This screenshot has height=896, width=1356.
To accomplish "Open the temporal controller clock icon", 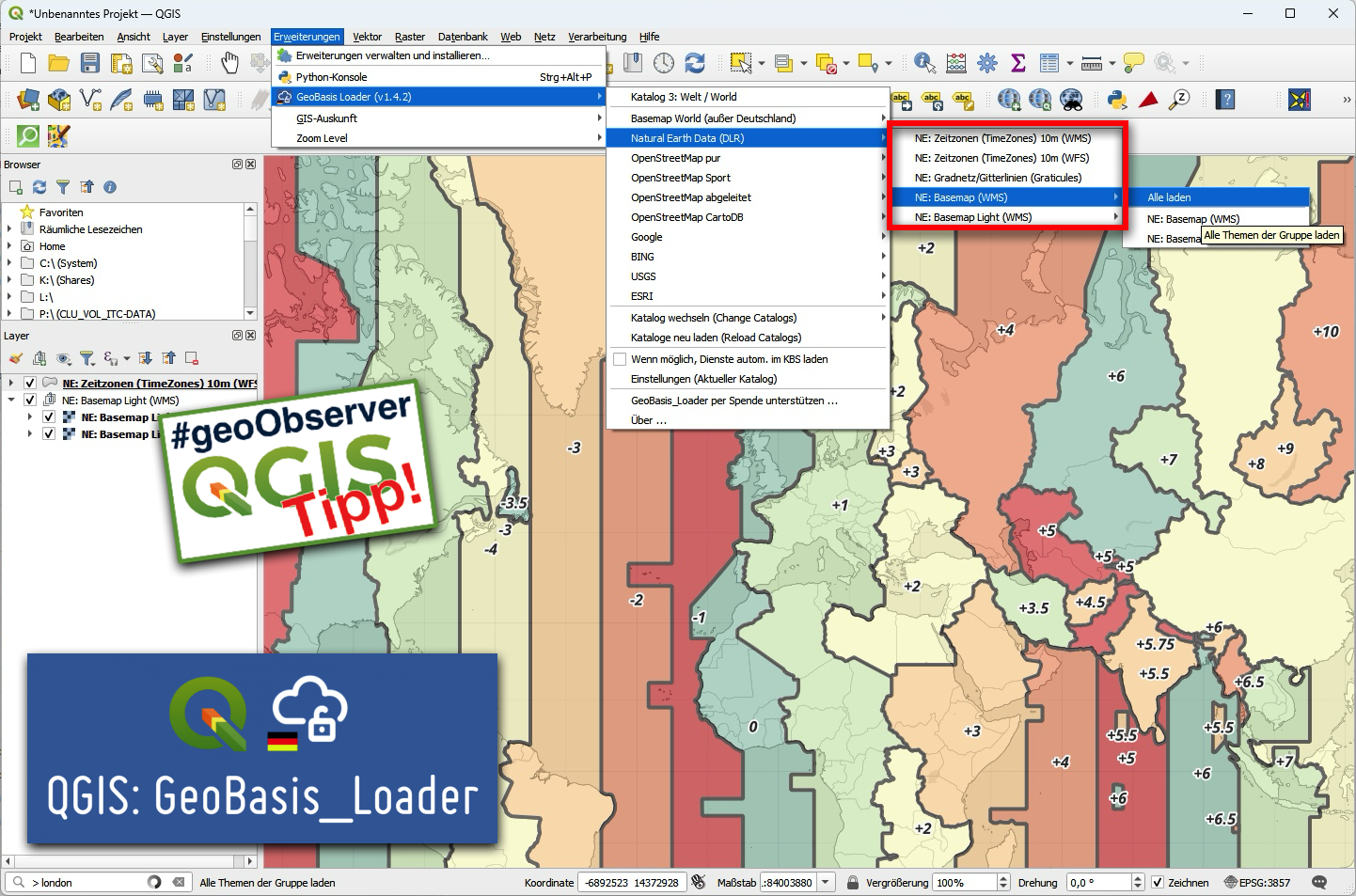I will [x=664, y=63].
